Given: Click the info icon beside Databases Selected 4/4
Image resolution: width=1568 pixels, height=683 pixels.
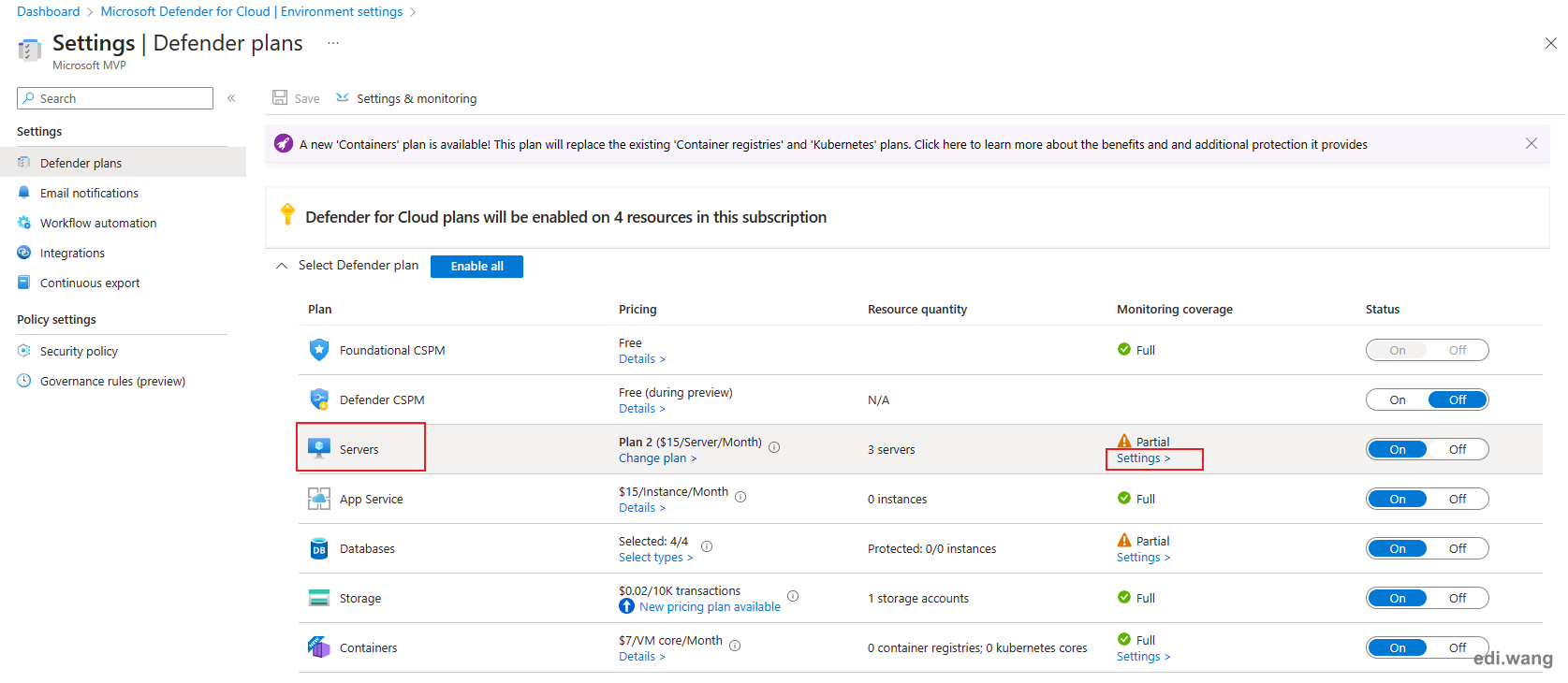Looking at the screenshot, I should [707, 546].
